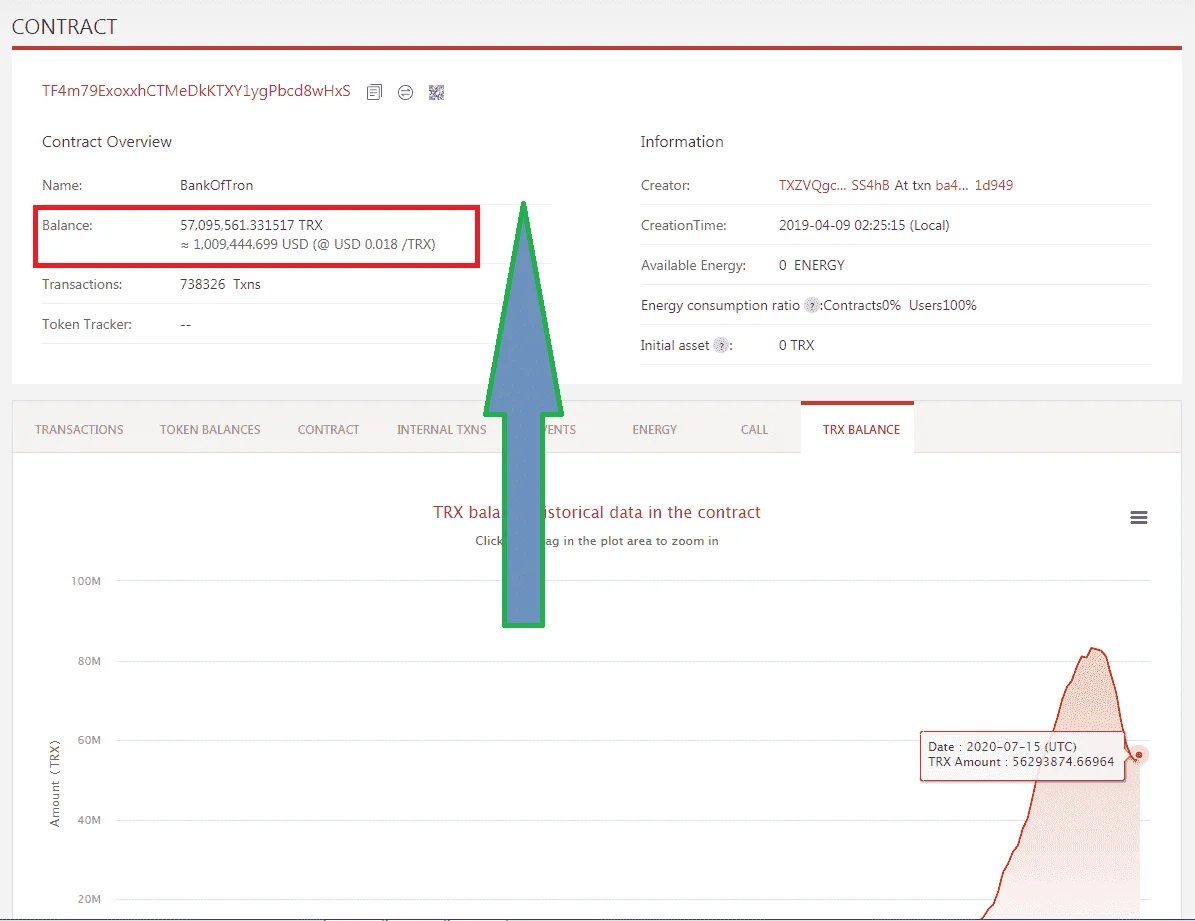
Task: Open creation transaction ba4... 1d949
Action: tap(974, 185)
